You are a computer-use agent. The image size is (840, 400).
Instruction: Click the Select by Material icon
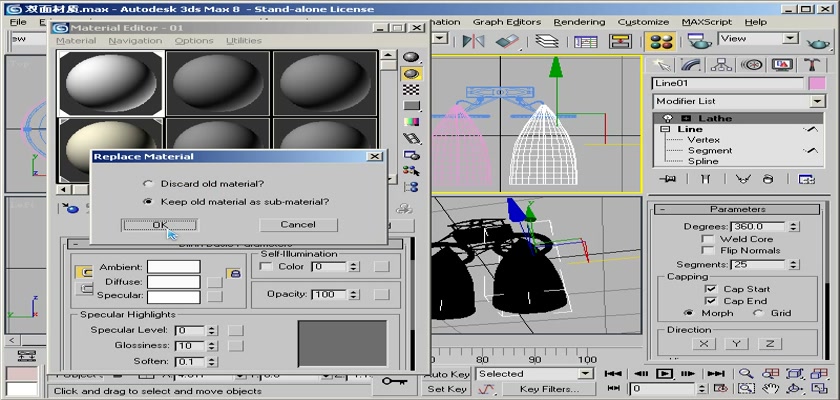(411, 171)
